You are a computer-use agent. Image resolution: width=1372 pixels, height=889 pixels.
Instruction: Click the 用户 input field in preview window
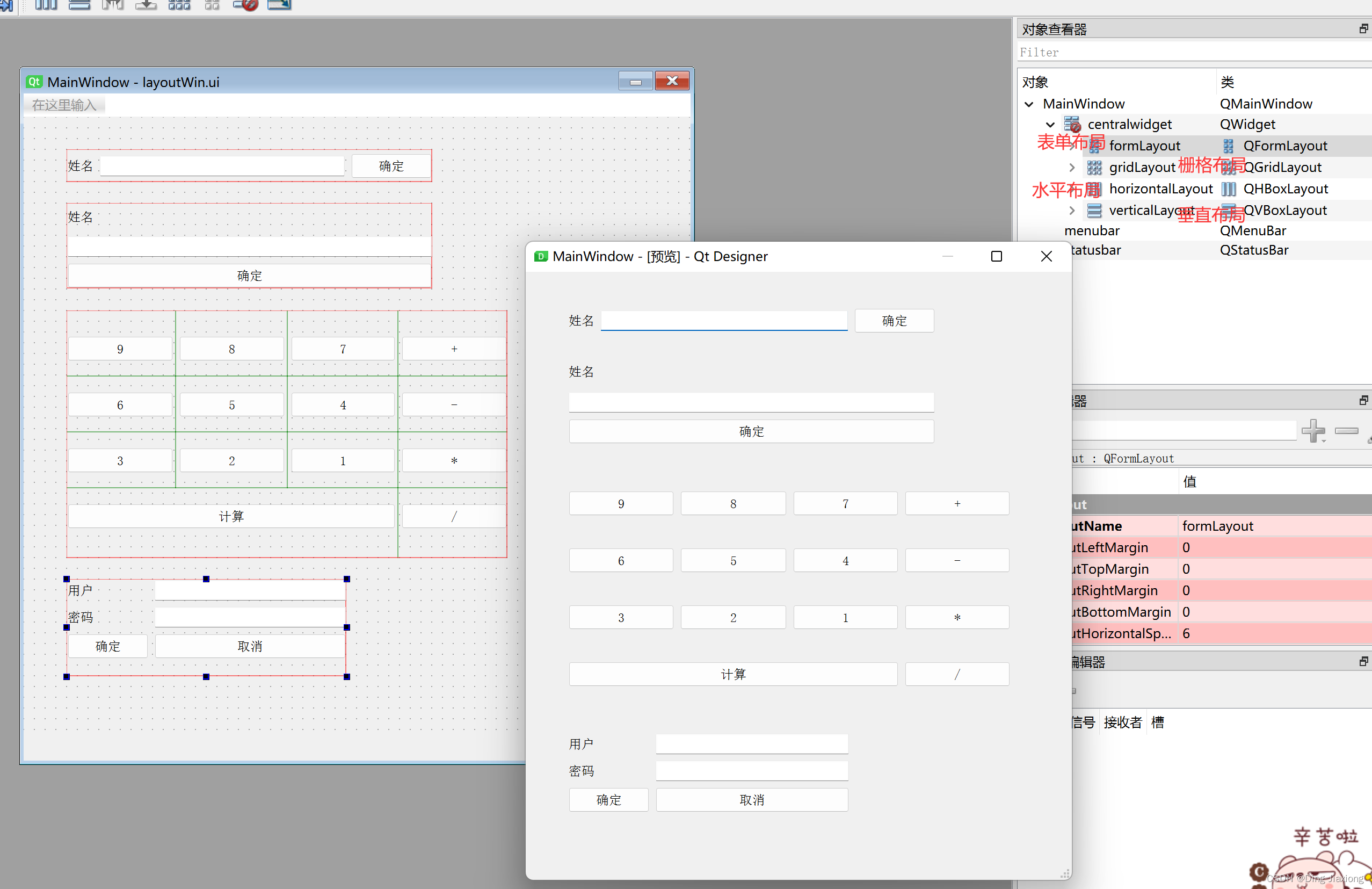[752, 744]
